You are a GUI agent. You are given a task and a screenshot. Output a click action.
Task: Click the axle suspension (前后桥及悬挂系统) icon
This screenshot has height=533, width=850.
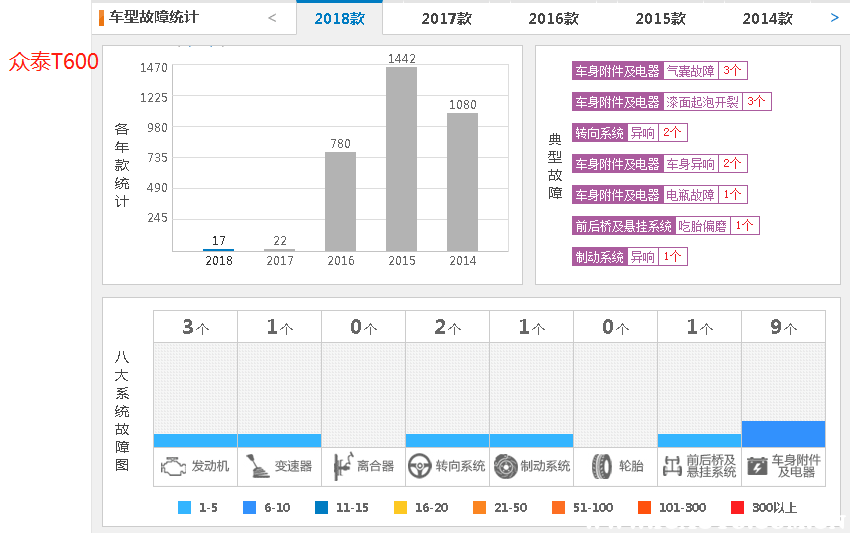(672, 466)
